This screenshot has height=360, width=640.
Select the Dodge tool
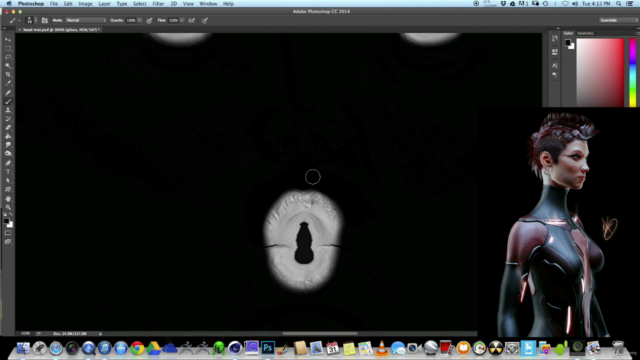8,154
